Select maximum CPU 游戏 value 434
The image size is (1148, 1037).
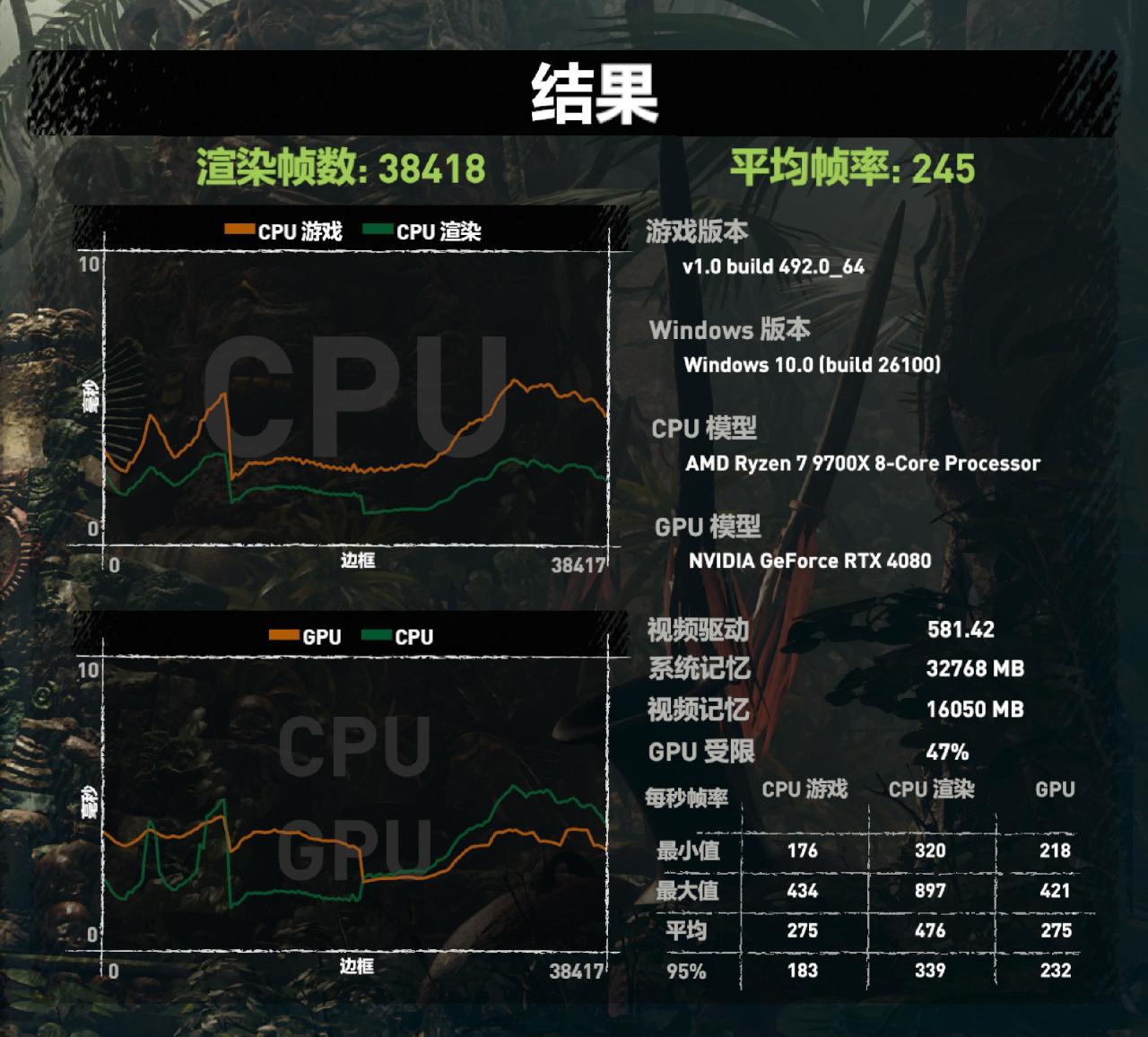(x=802, y=891)
